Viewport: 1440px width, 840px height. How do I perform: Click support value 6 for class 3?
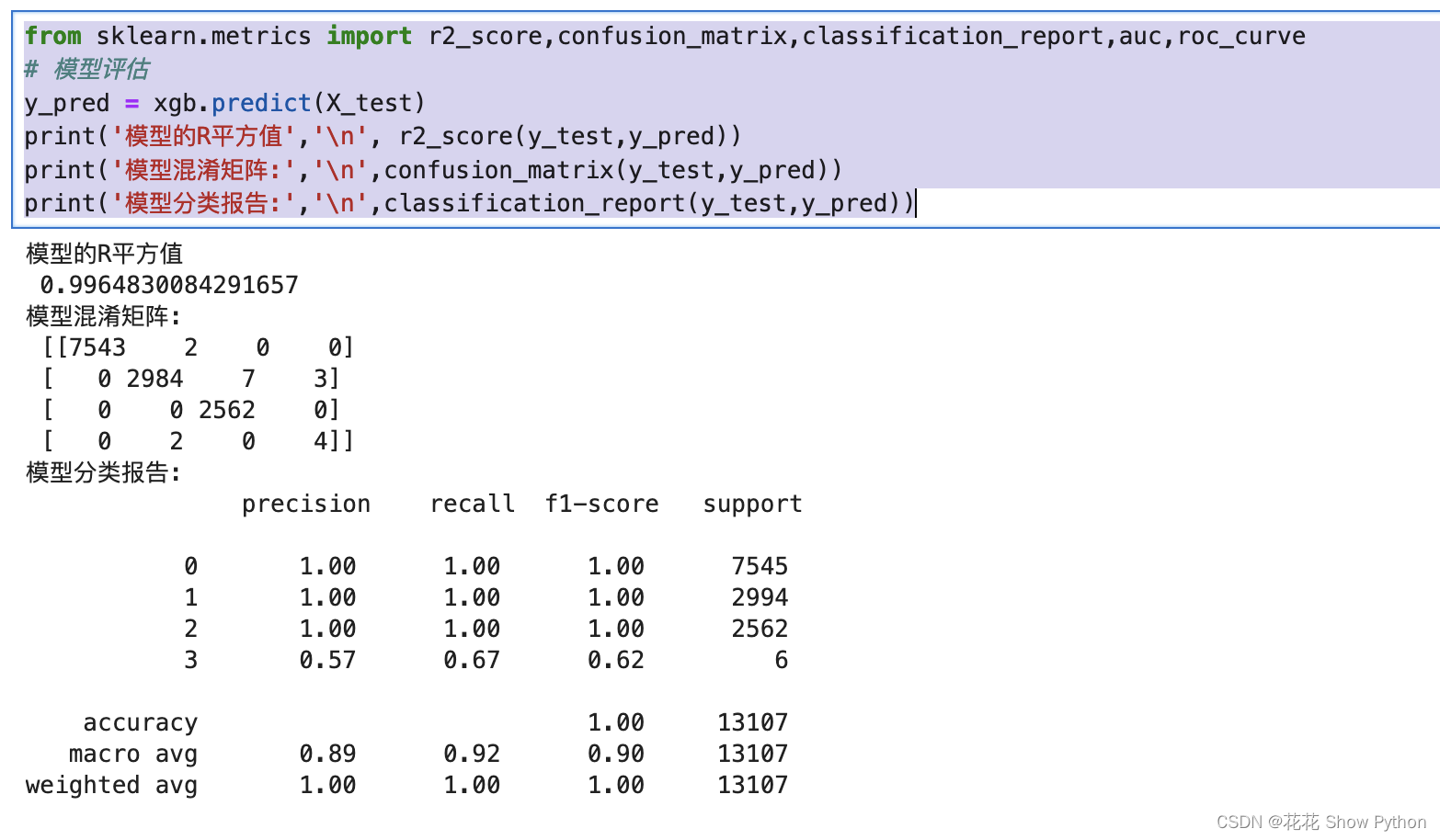click(782, 660)
